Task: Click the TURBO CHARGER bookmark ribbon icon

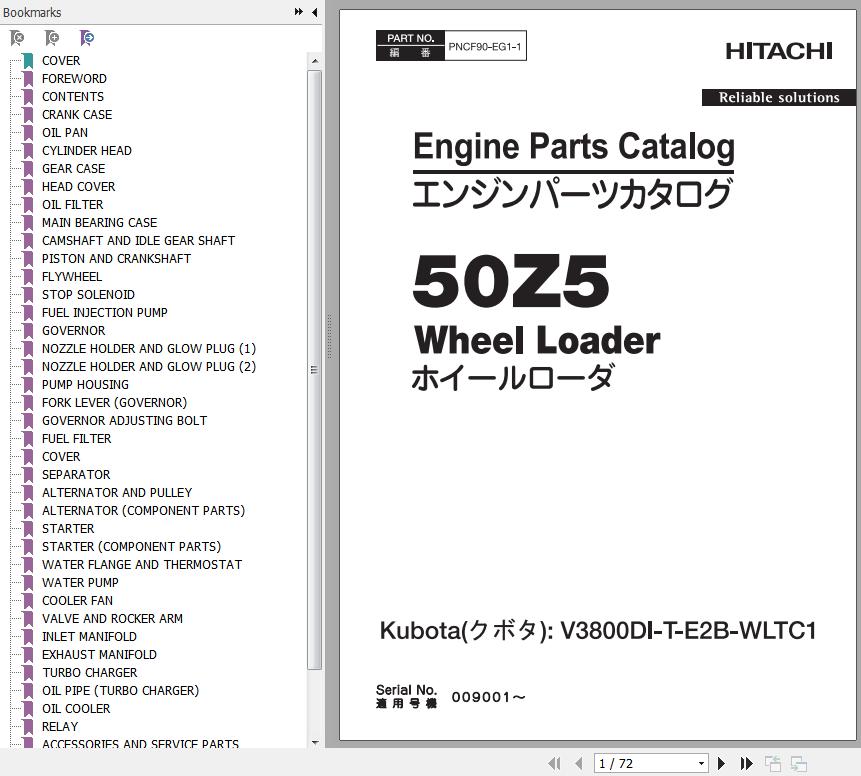Action: (x=28, y=673)
